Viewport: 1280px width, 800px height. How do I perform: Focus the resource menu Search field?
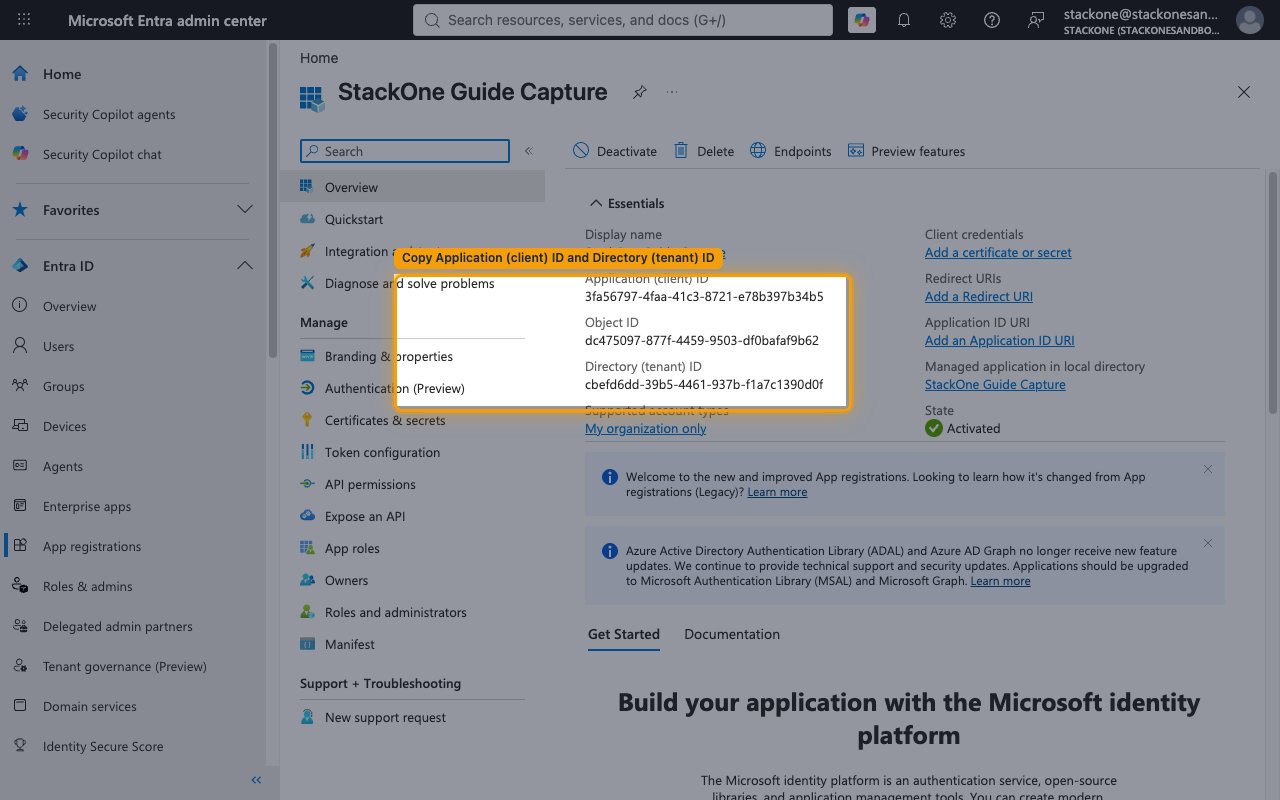[x=405, y=151]
